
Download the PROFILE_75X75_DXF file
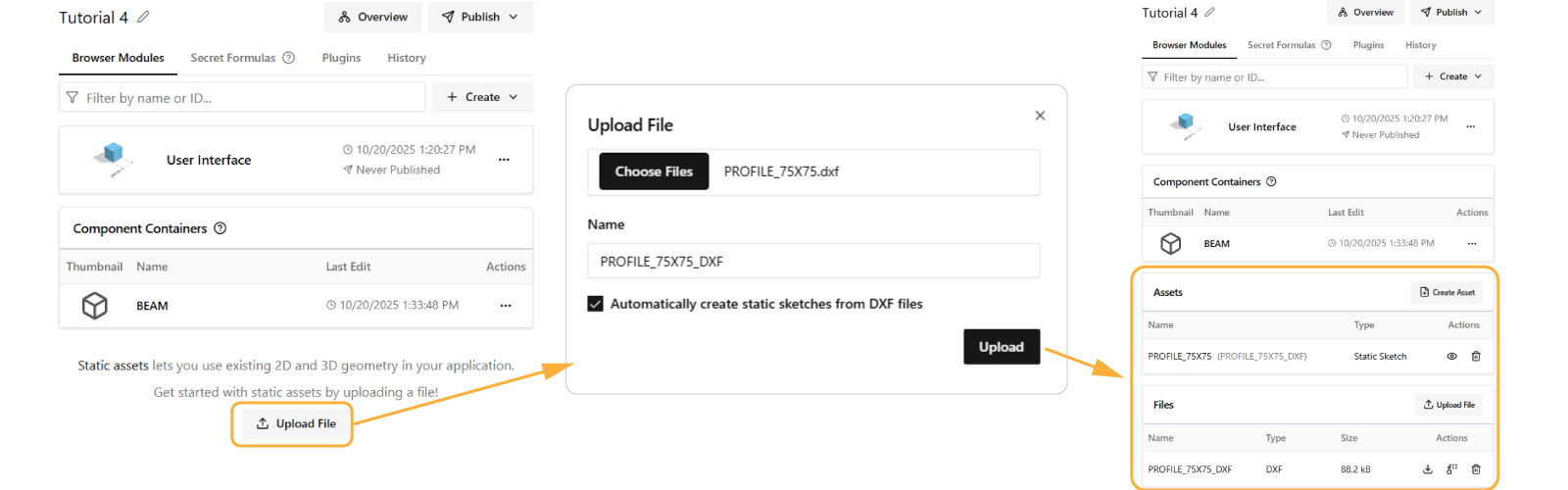tap(1428, 469)
